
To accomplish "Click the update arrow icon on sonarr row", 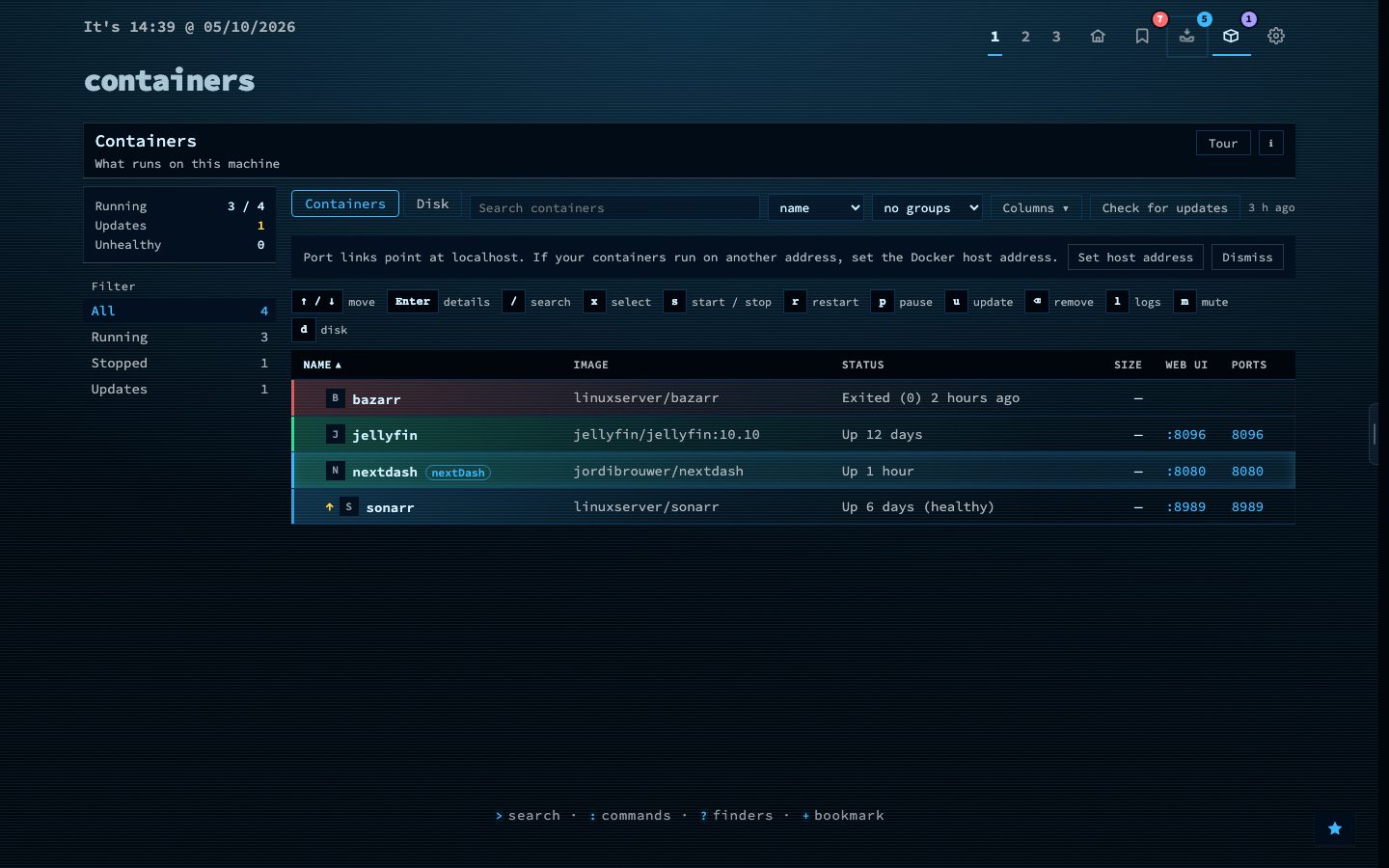I will click(329, 507).
